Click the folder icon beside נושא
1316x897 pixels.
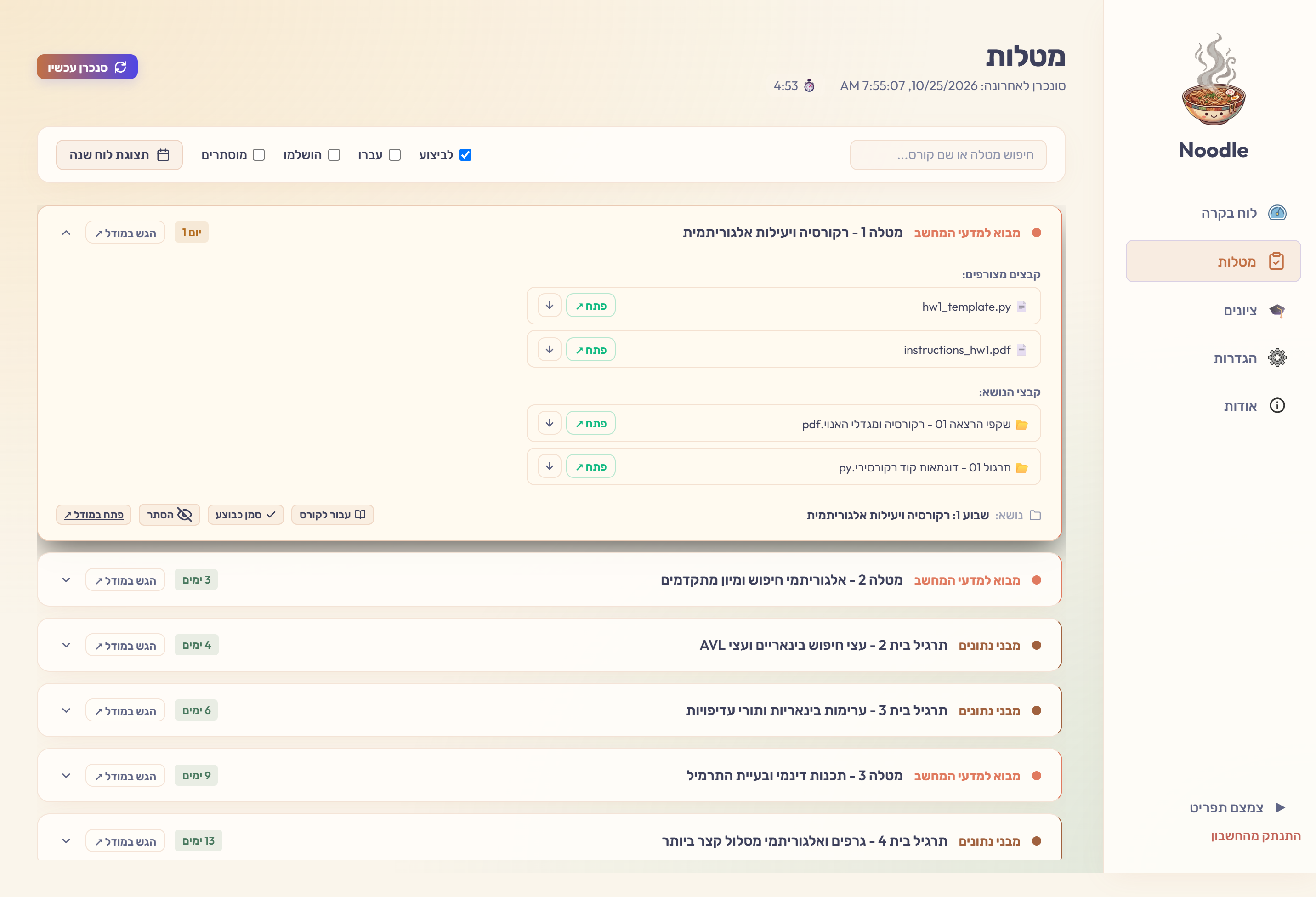click(1035, 515)
